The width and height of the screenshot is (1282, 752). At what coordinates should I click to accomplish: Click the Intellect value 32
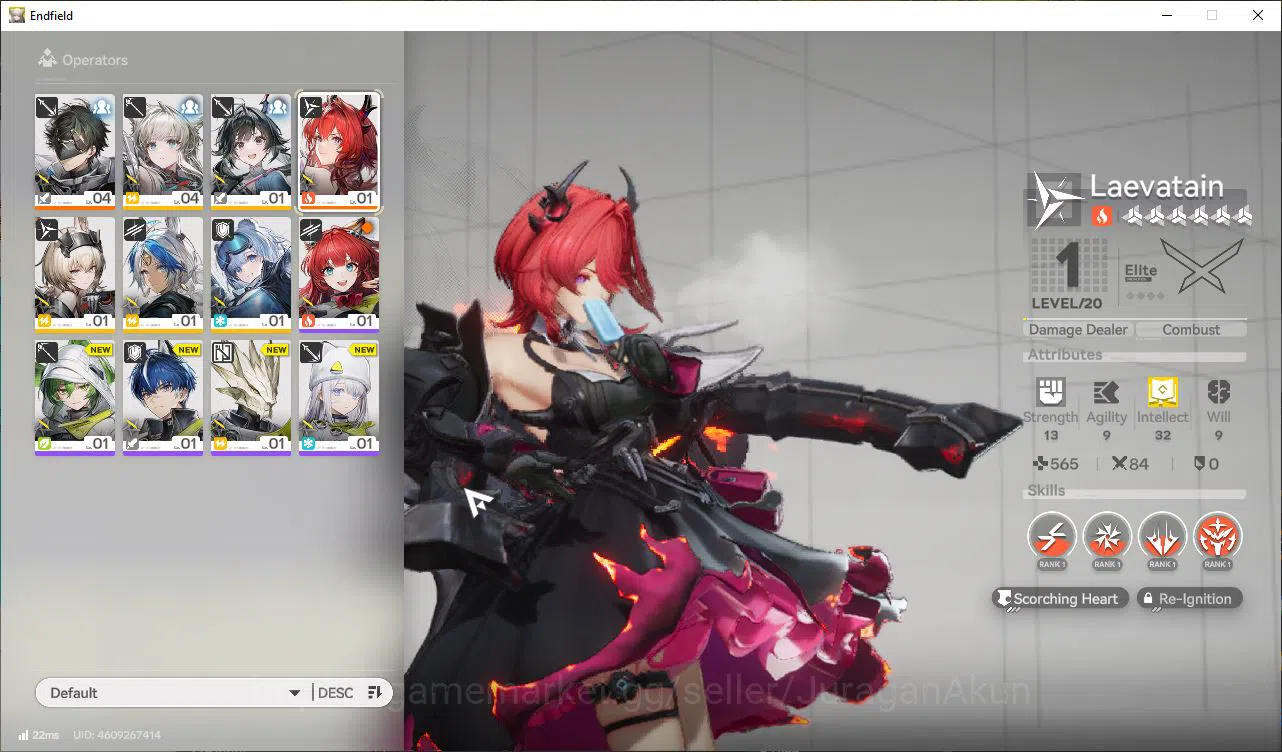coord(1162,435)
